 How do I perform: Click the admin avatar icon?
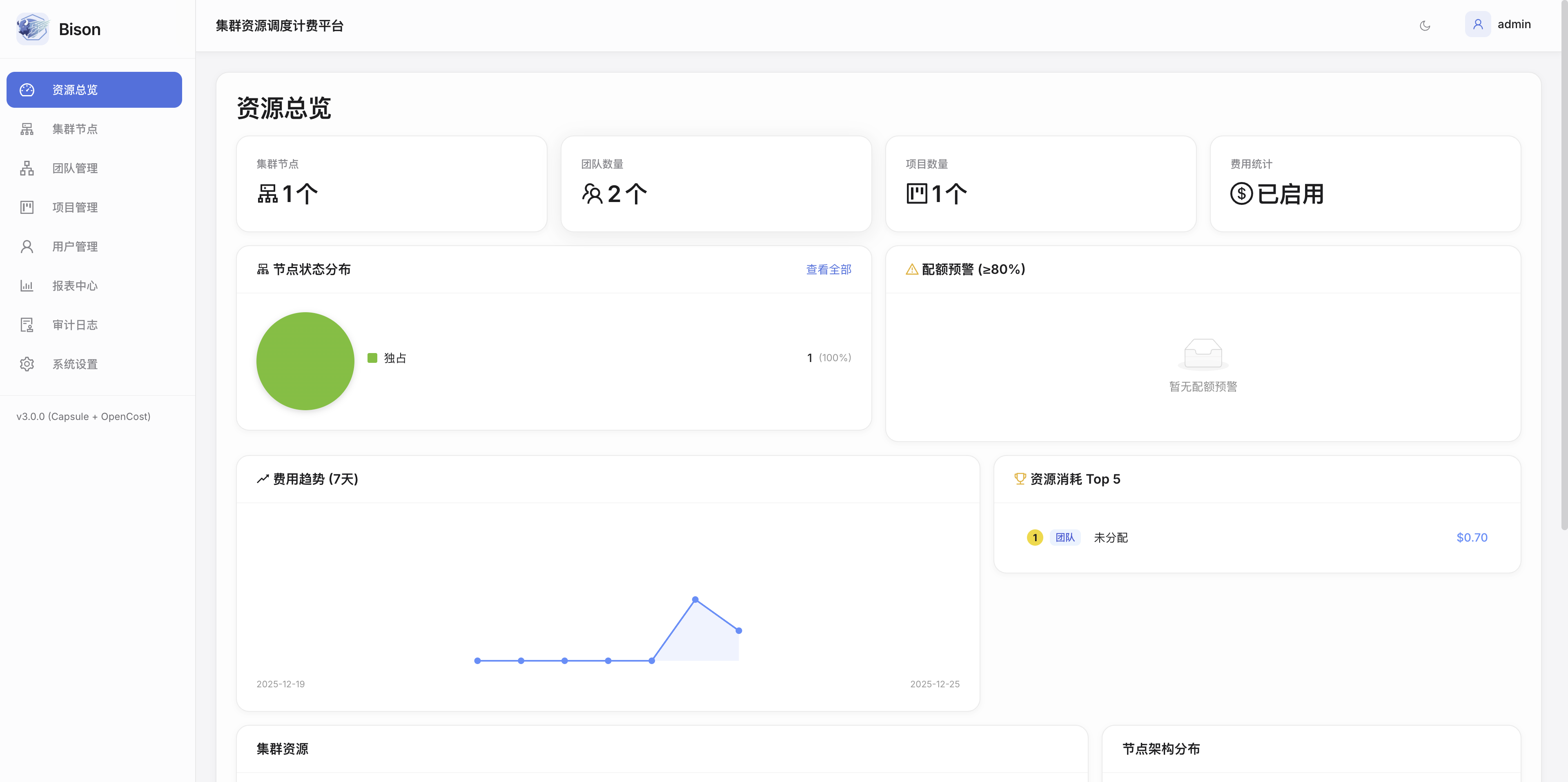pyautogui.click(x=1478, y=24)
